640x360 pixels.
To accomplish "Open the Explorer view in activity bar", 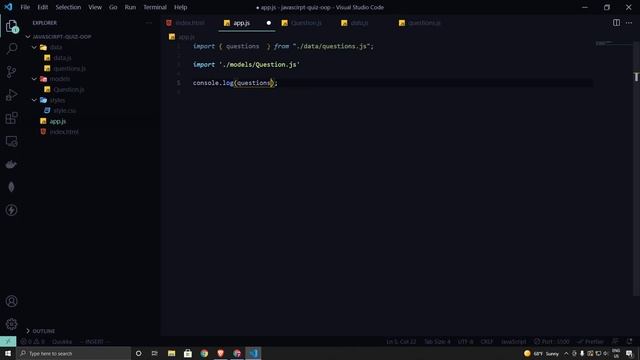I will [x=11, y=26].
